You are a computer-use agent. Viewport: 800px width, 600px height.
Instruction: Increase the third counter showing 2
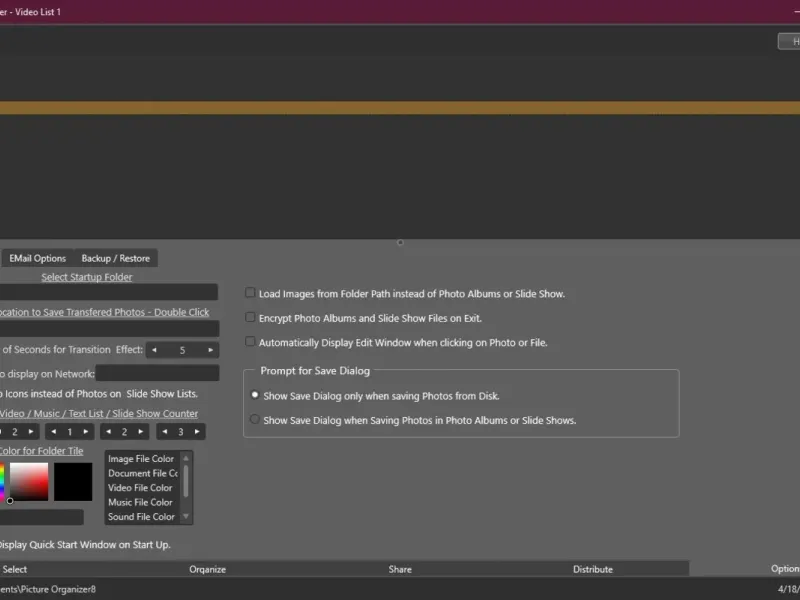coord(141,432)
